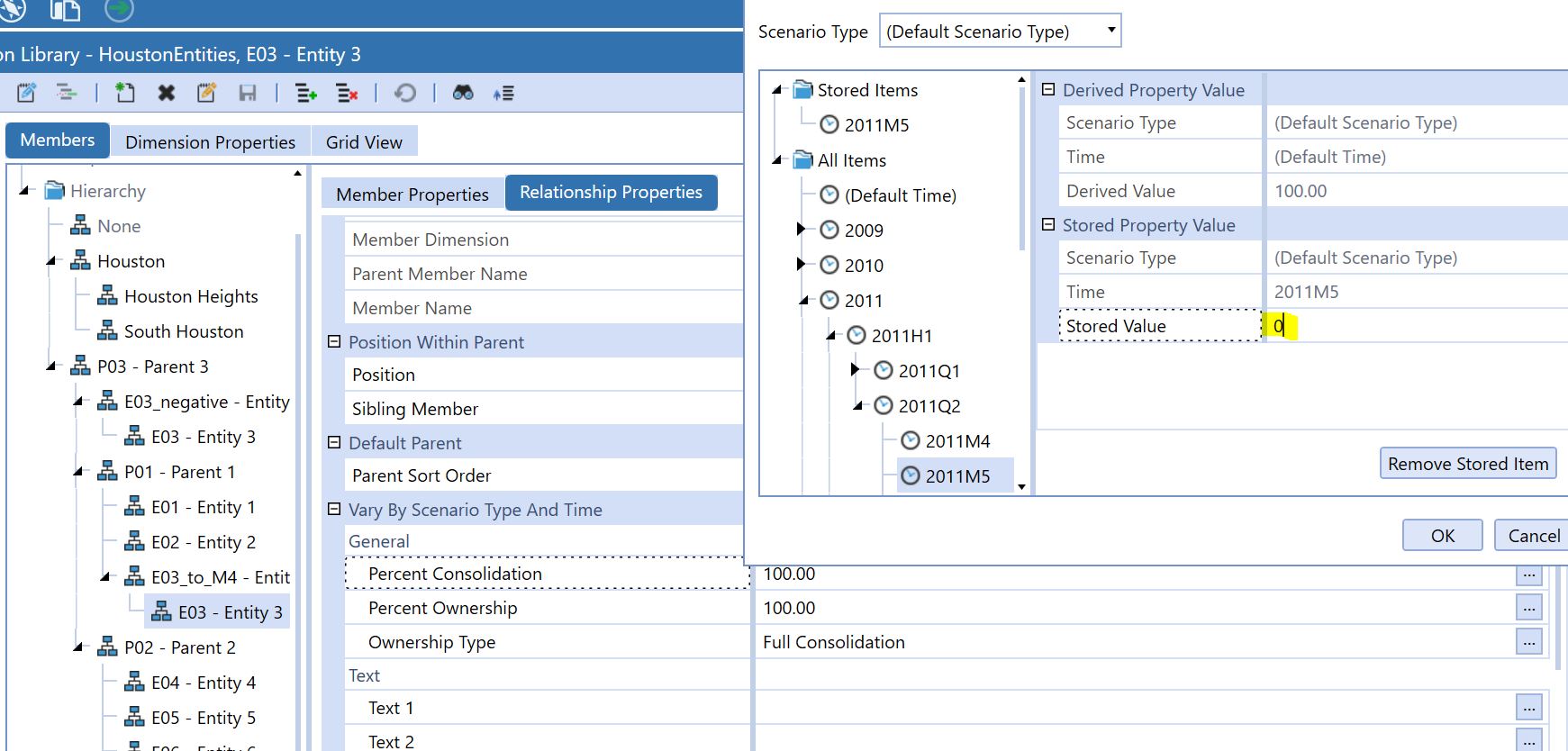1568x751 pixels.
Task: Switch to the Dimension Properties tab
Action: coord(210,142)
